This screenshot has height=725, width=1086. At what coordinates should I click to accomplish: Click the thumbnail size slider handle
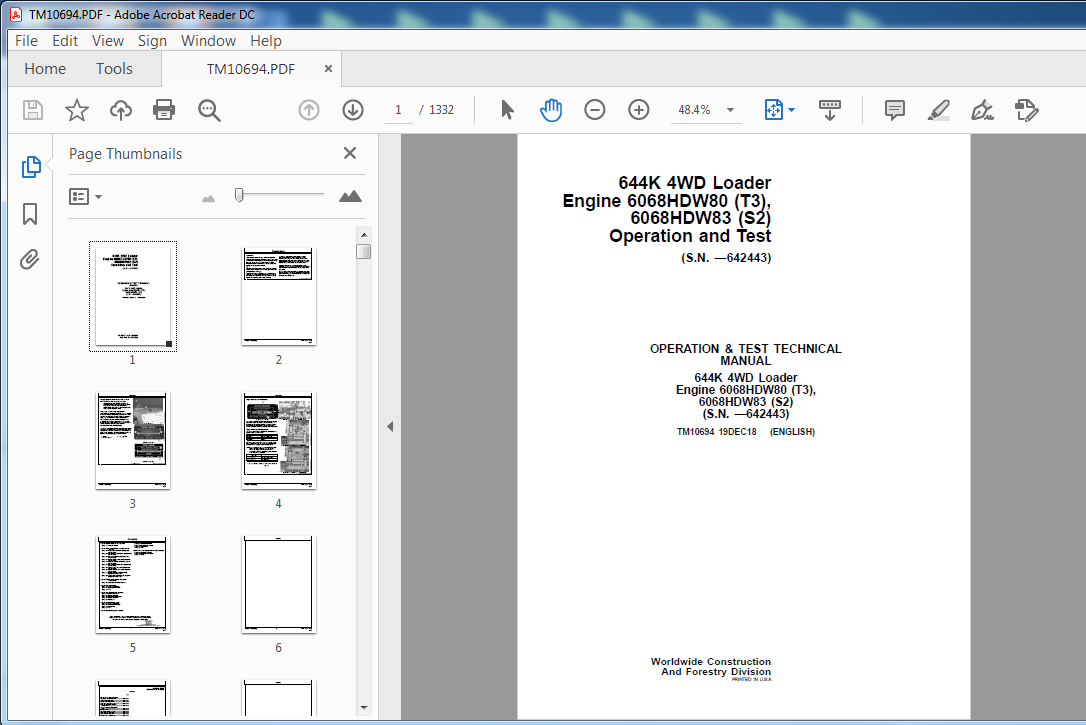click(x=239, y=195)
